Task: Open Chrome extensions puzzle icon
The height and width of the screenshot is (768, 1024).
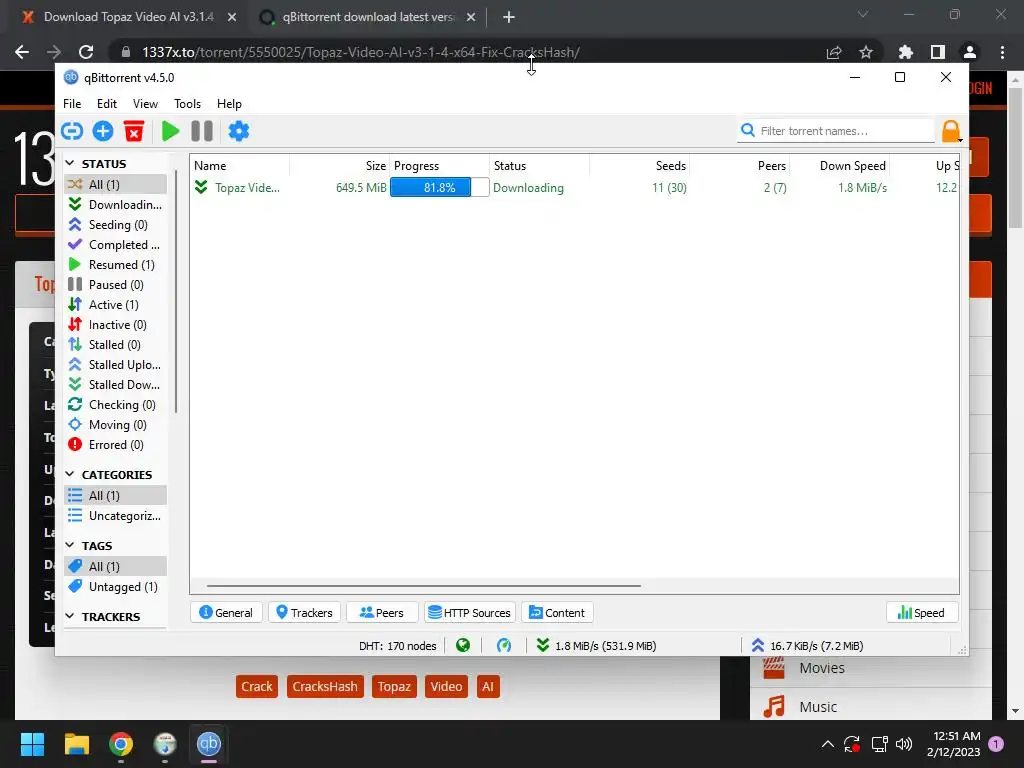Action: tap(905, 52)
